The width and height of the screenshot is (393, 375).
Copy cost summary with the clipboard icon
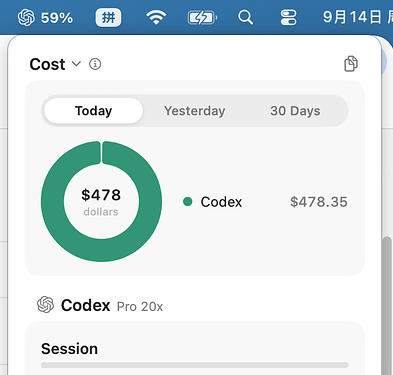tap(351, 64)
